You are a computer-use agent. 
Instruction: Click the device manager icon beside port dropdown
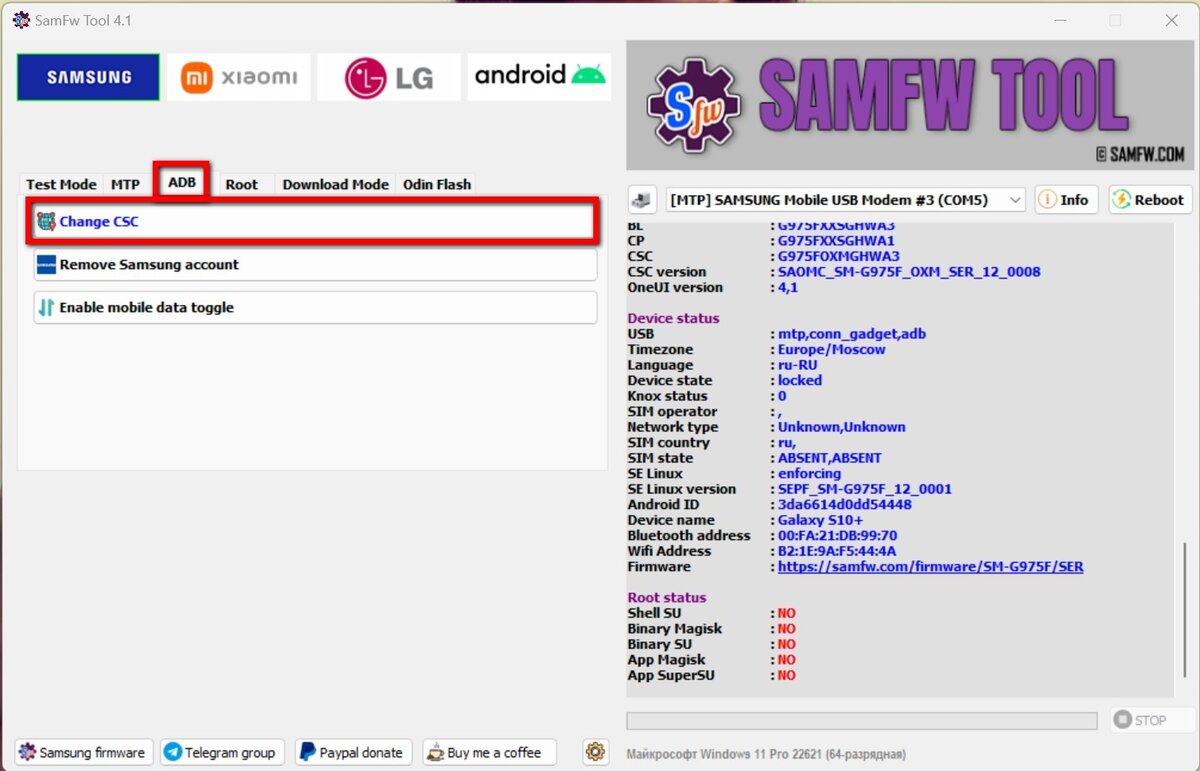tap(641, 200)
